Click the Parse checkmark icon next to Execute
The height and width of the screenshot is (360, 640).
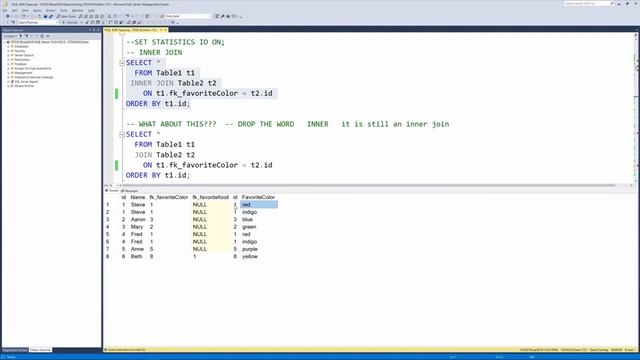coord(87,22)
